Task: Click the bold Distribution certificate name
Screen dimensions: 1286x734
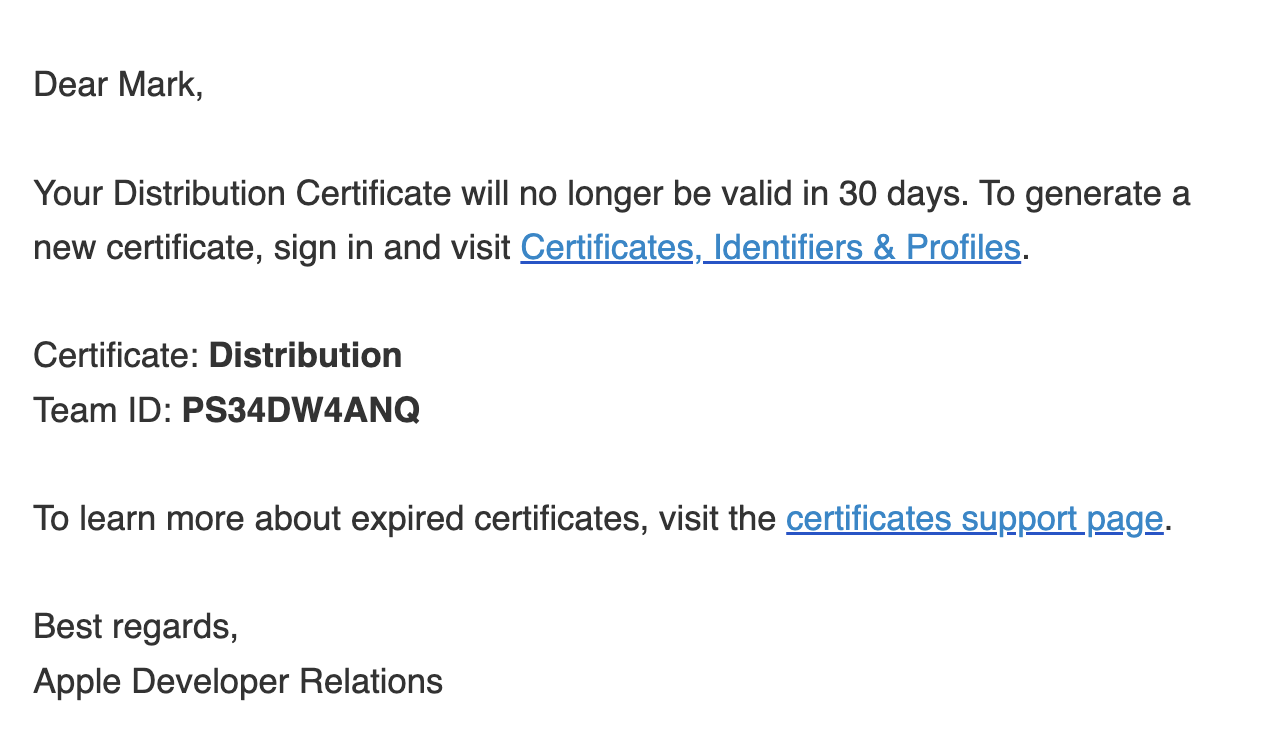Action: click(305, 355)
